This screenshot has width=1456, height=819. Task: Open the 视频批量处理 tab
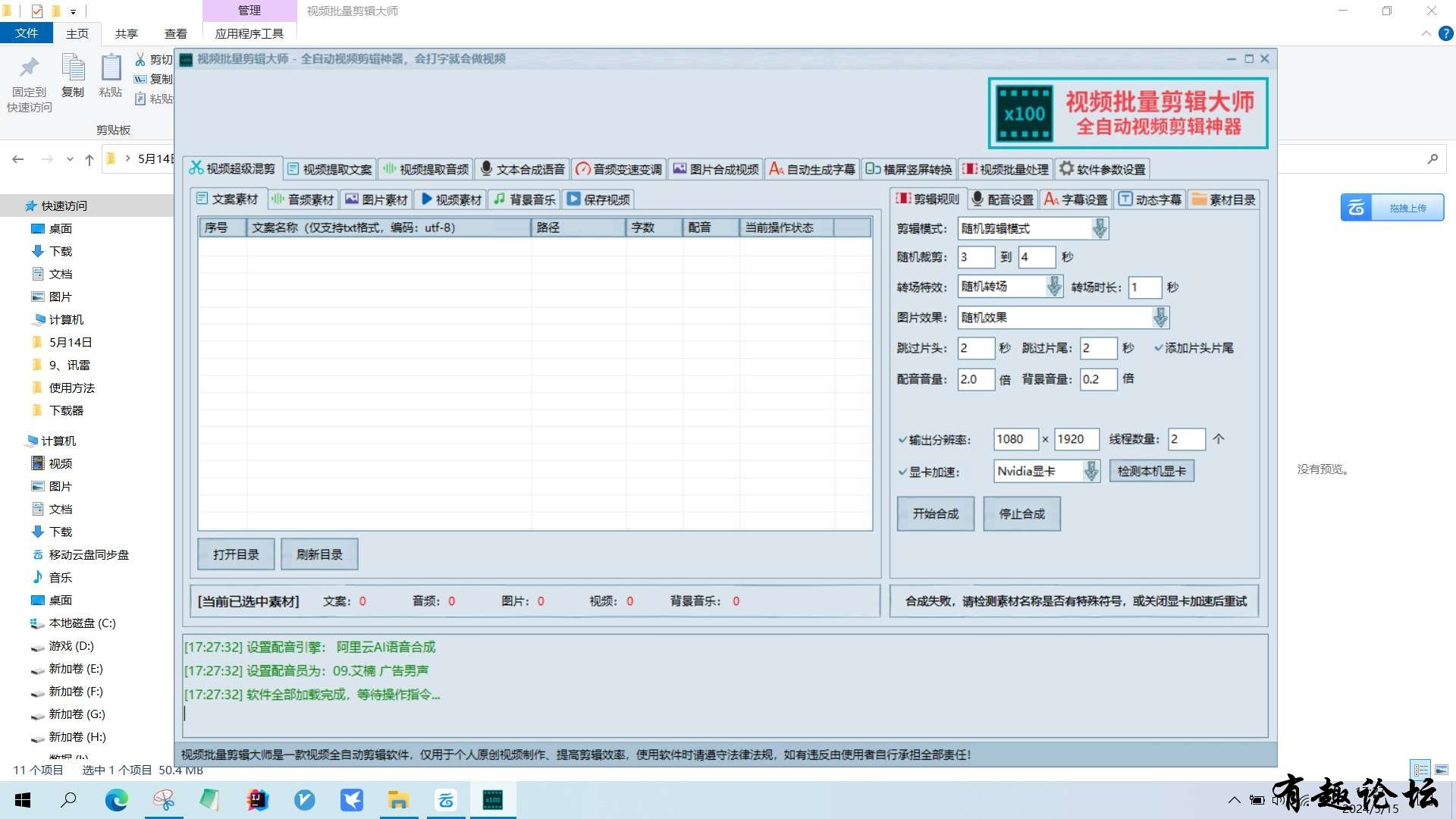1006,169
